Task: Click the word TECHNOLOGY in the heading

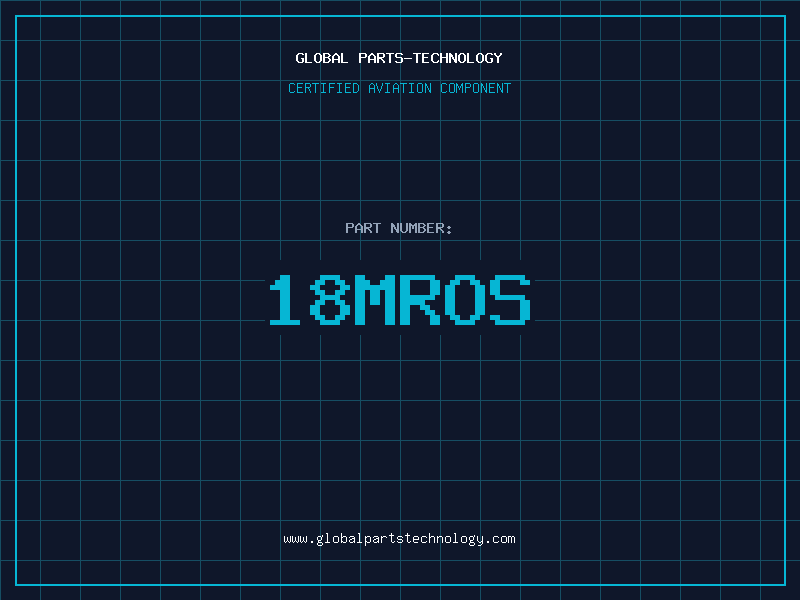Action: tap(461, 58)
